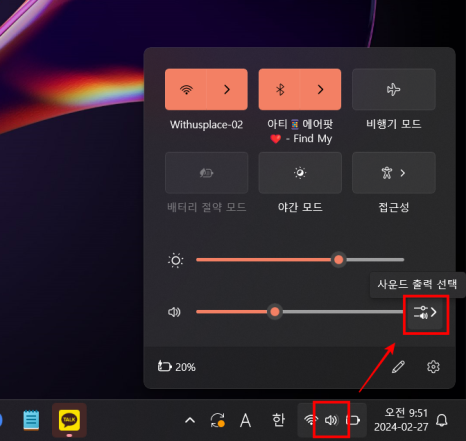Click the Withusplace-02 network label
This screenshot has height=441, width=466.
[x=206, y=125]
